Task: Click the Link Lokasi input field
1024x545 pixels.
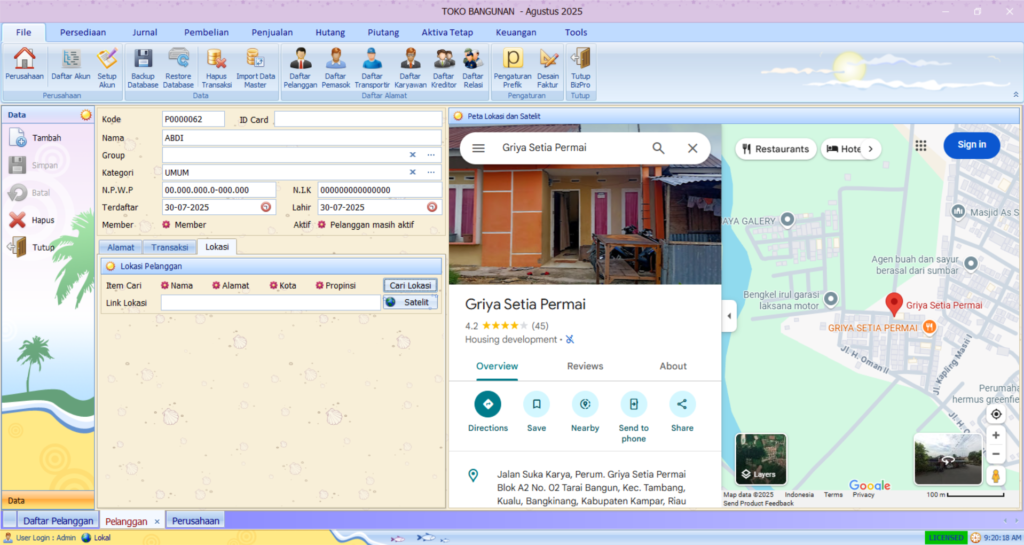Action: pos(270,302)
